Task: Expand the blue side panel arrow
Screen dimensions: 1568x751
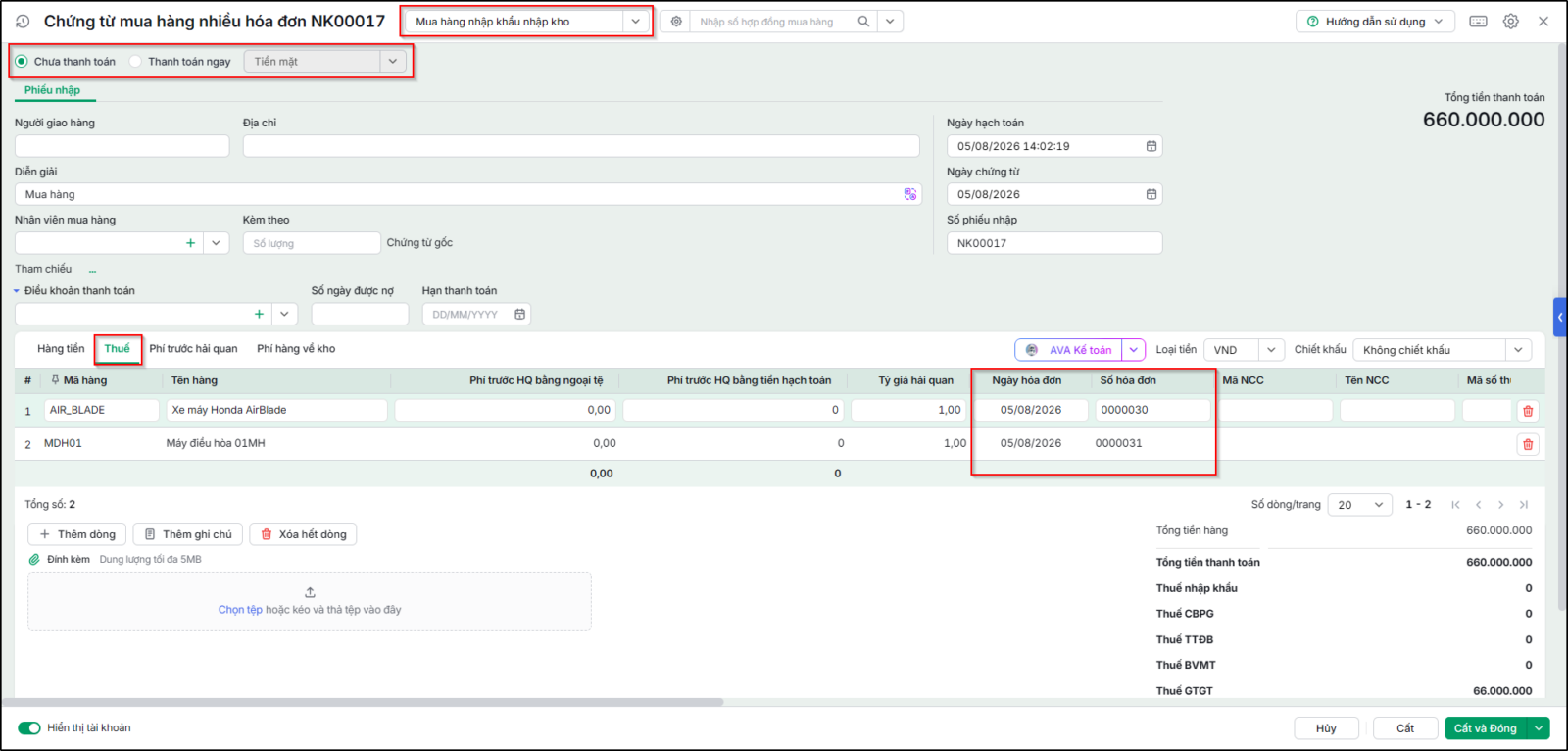Action: click(1560, 317)
